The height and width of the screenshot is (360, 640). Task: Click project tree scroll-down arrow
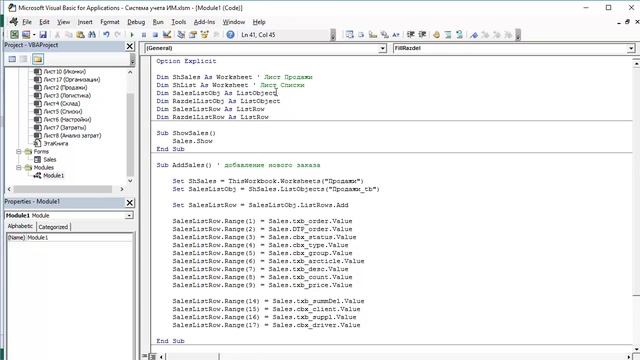point(130,181)
